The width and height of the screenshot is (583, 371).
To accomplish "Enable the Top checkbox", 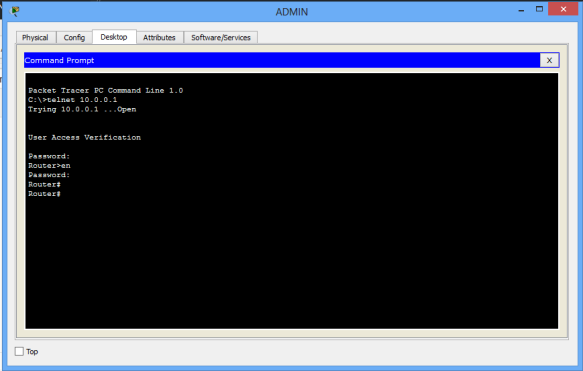I will click(19, 351).
